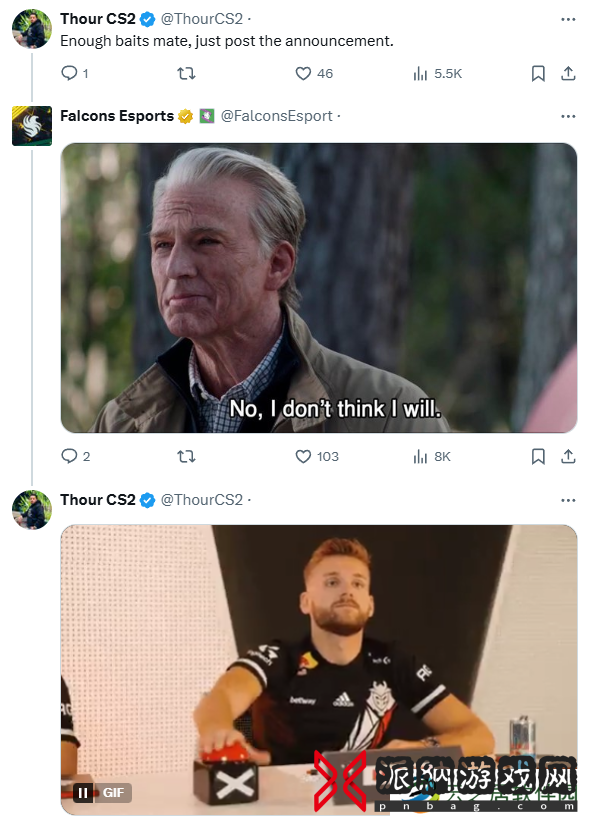This screenshot has height=819, width=590.
Task: Open the Falcons Esports profile avatar
Action: pos(32,126)
